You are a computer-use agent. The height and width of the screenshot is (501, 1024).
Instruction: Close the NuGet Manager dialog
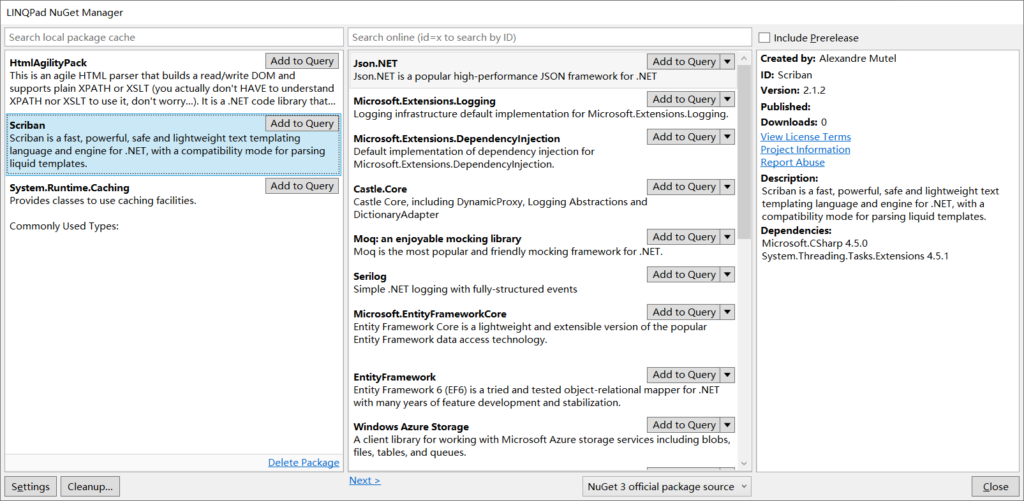995,487
